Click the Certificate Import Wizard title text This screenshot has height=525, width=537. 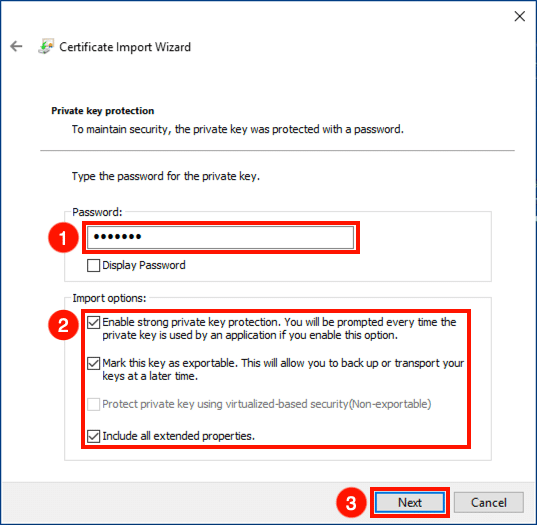[125, 47]
